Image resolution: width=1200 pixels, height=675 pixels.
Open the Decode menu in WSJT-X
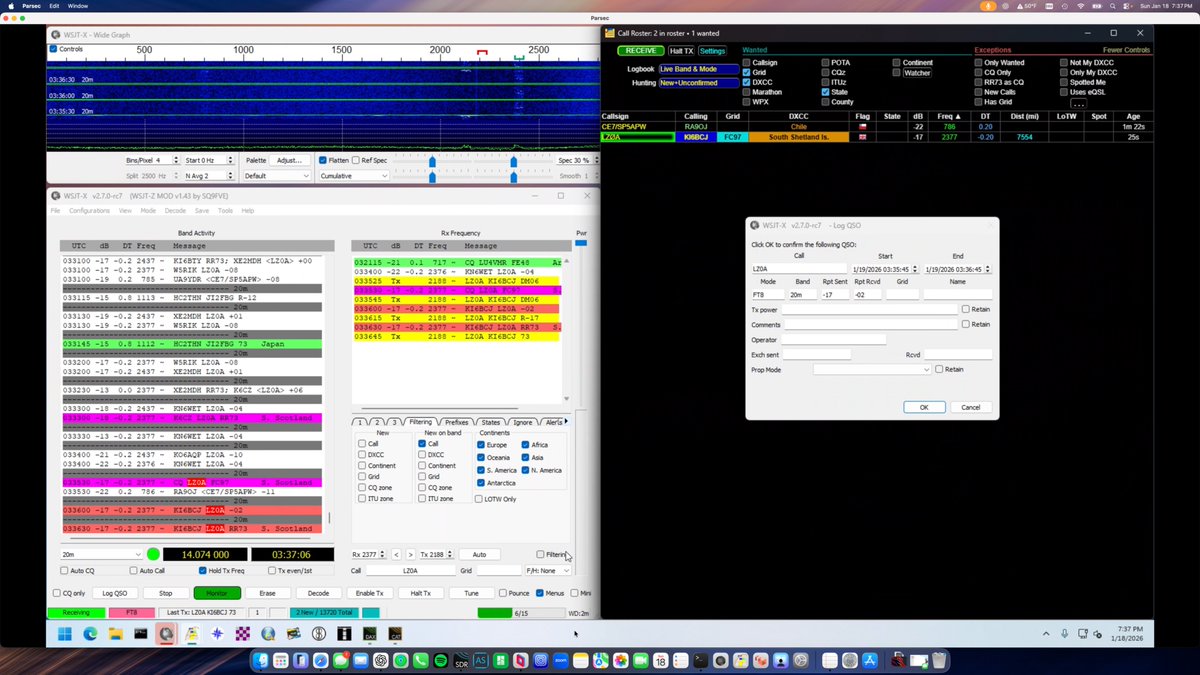coord(175,211)
